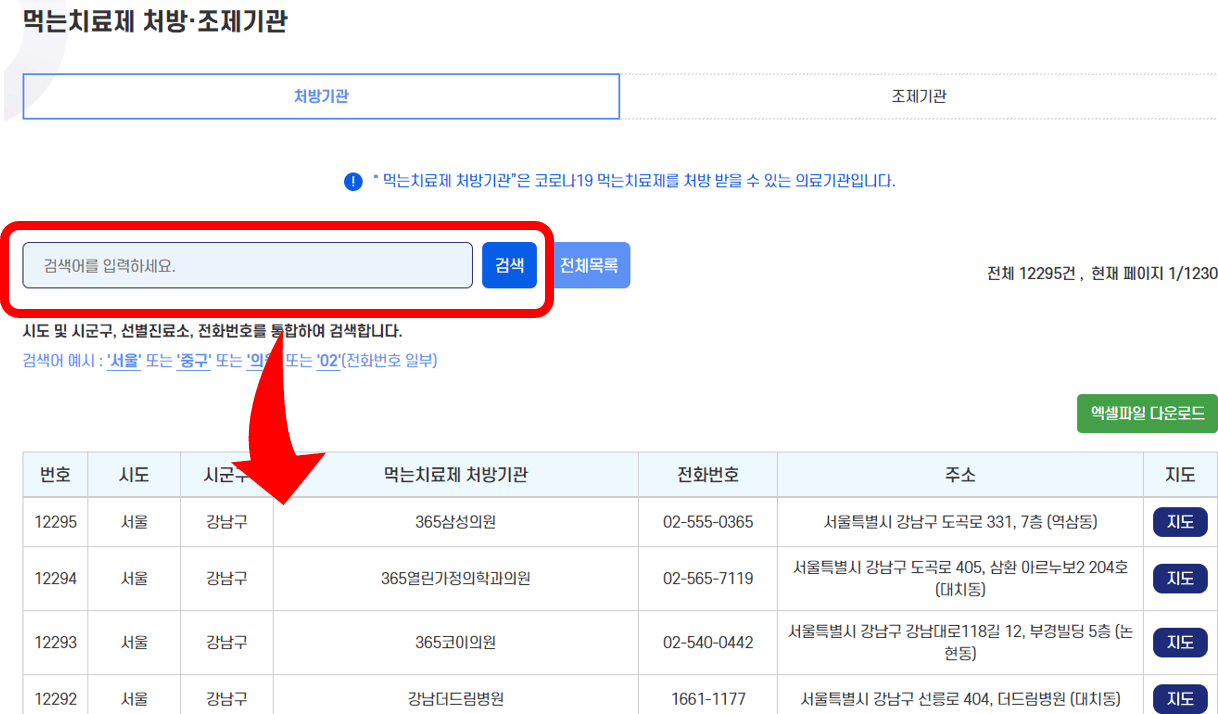Click the '의원' example search link
The height and width of the screenshot is (714, 1218).
259,362
